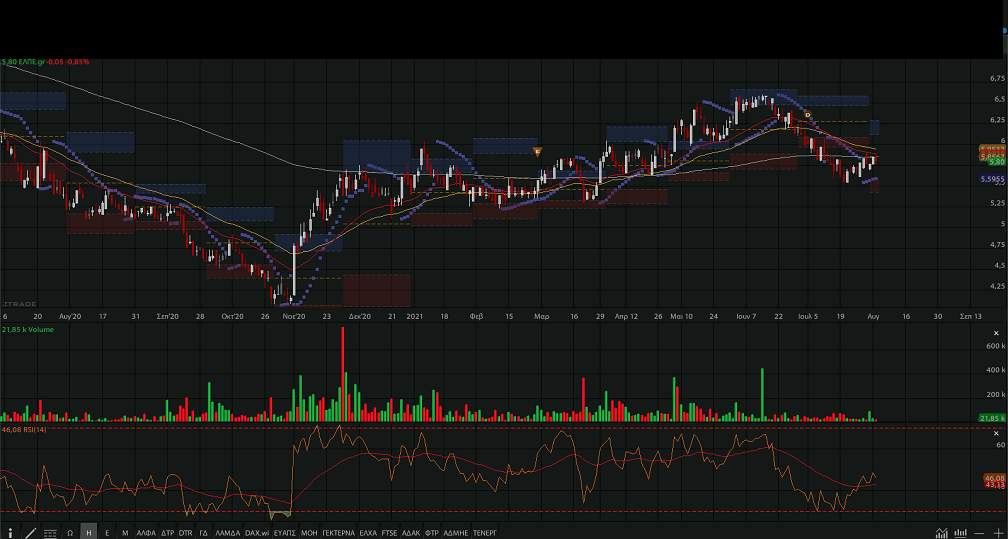Screen dimensions: 1008x539
Task: Open the DAX.wi symbol tab
Action: point(257,533)
